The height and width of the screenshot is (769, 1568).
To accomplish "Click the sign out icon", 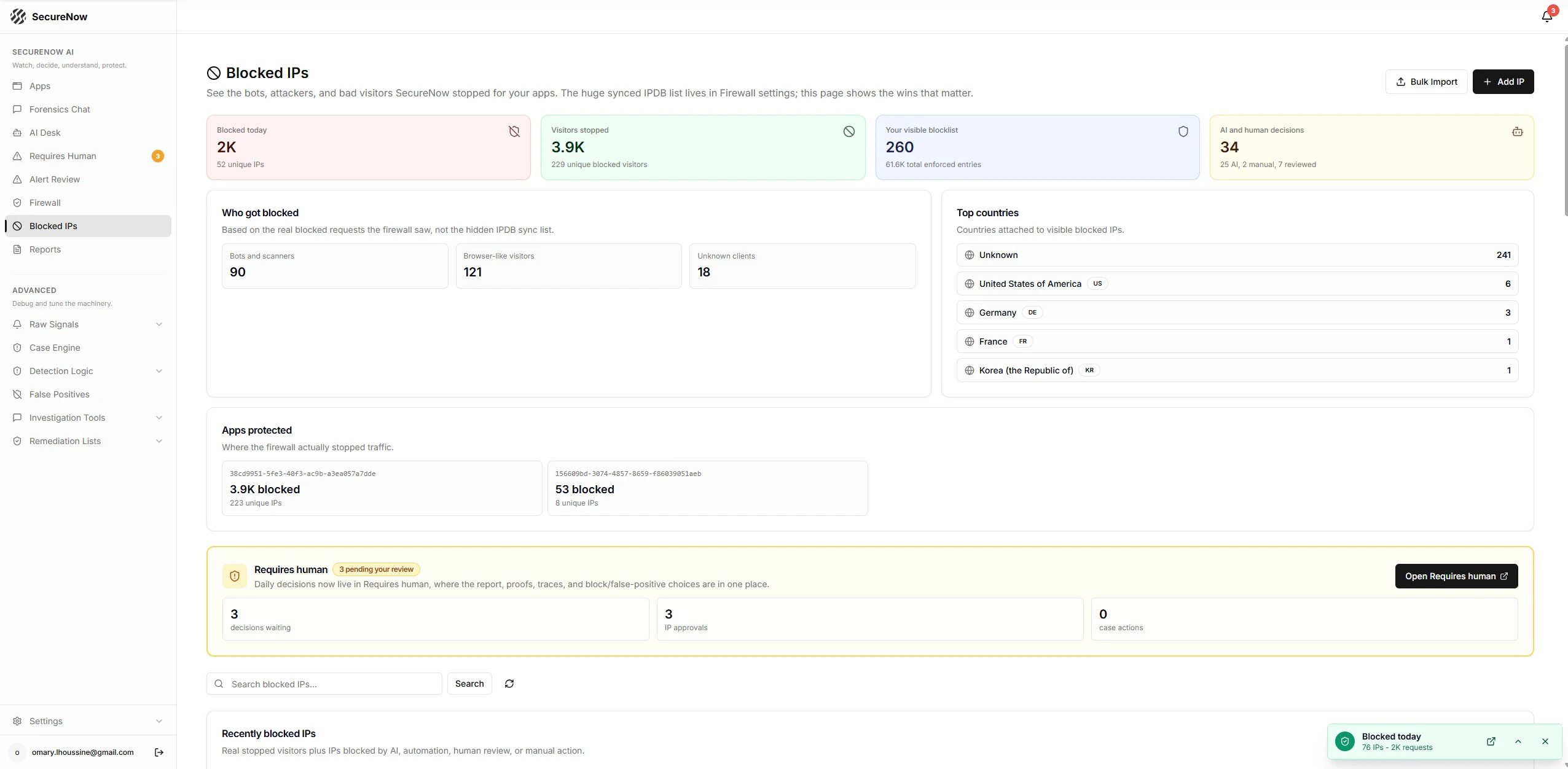I will coord(159,752).
